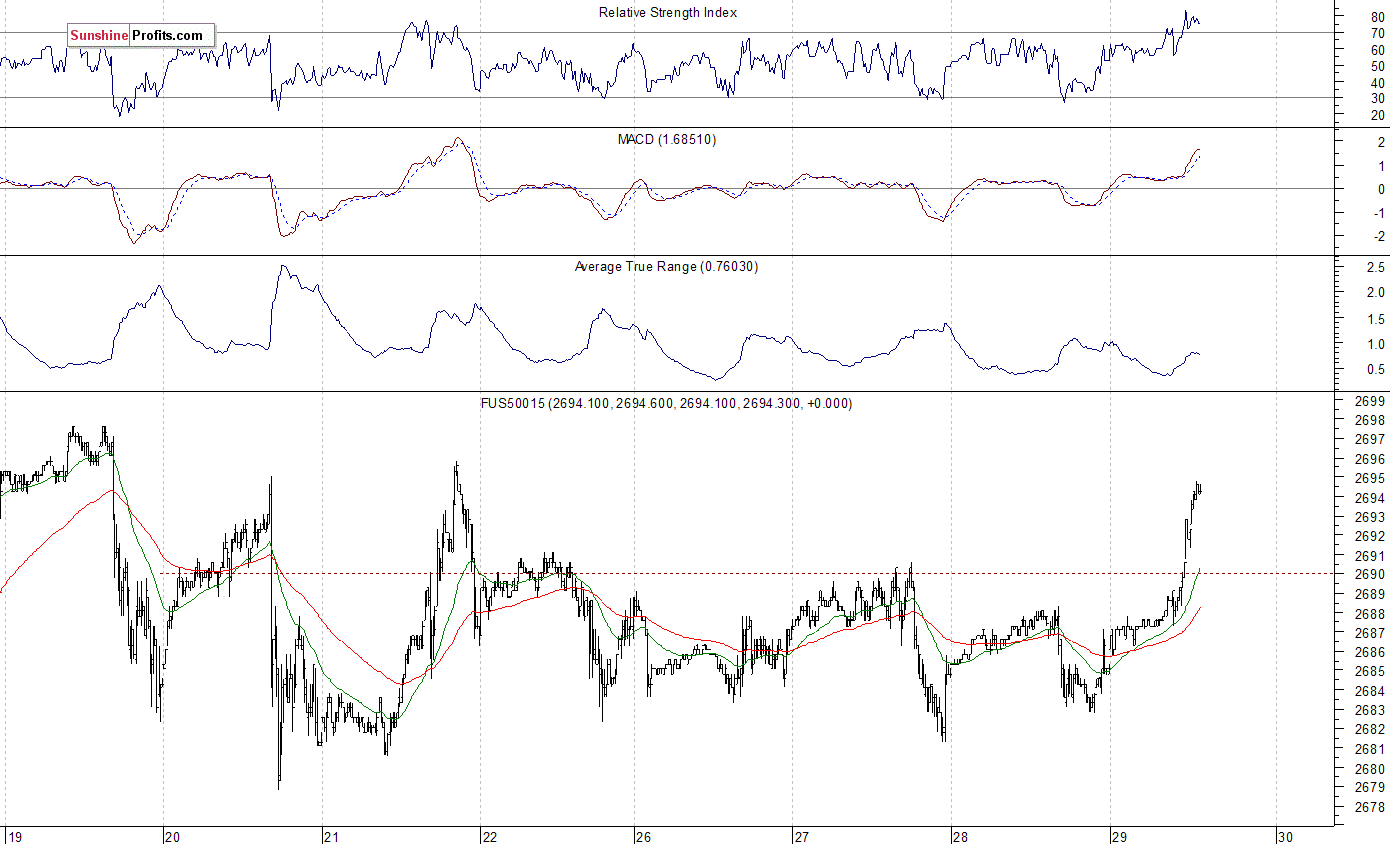Click the Relative Strength Index panel title
This screenshot has height=844, width=1390.
click(668, 13)
